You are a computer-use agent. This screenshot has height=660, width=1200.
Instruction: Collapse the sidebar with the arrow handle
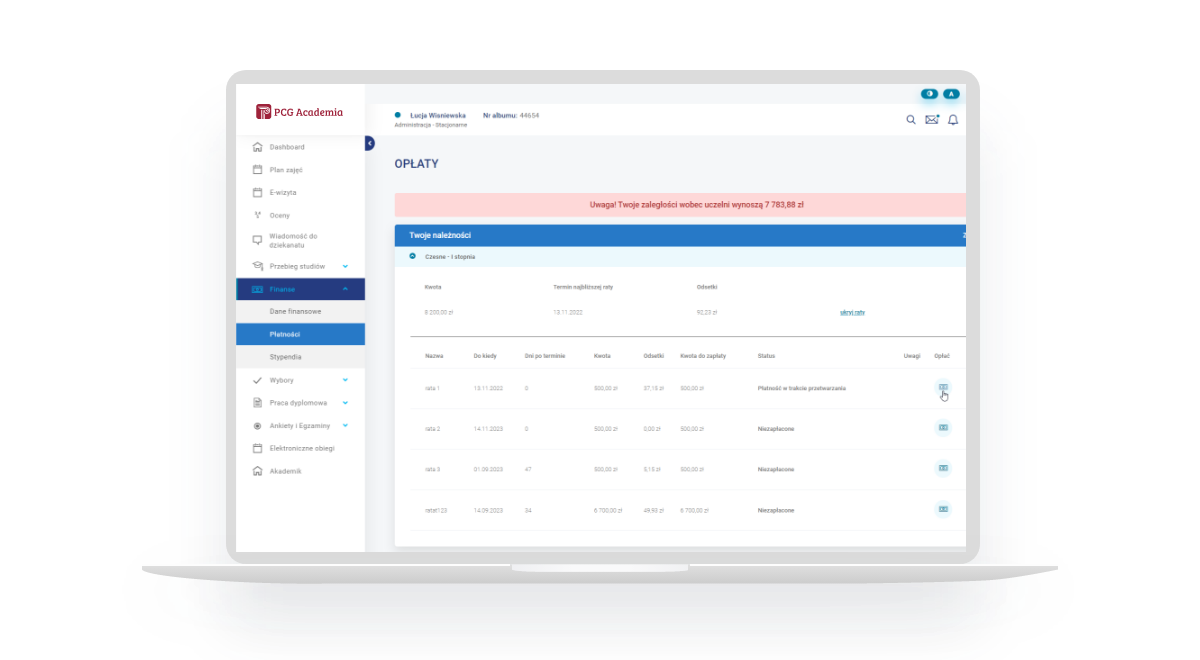[369, 144]
